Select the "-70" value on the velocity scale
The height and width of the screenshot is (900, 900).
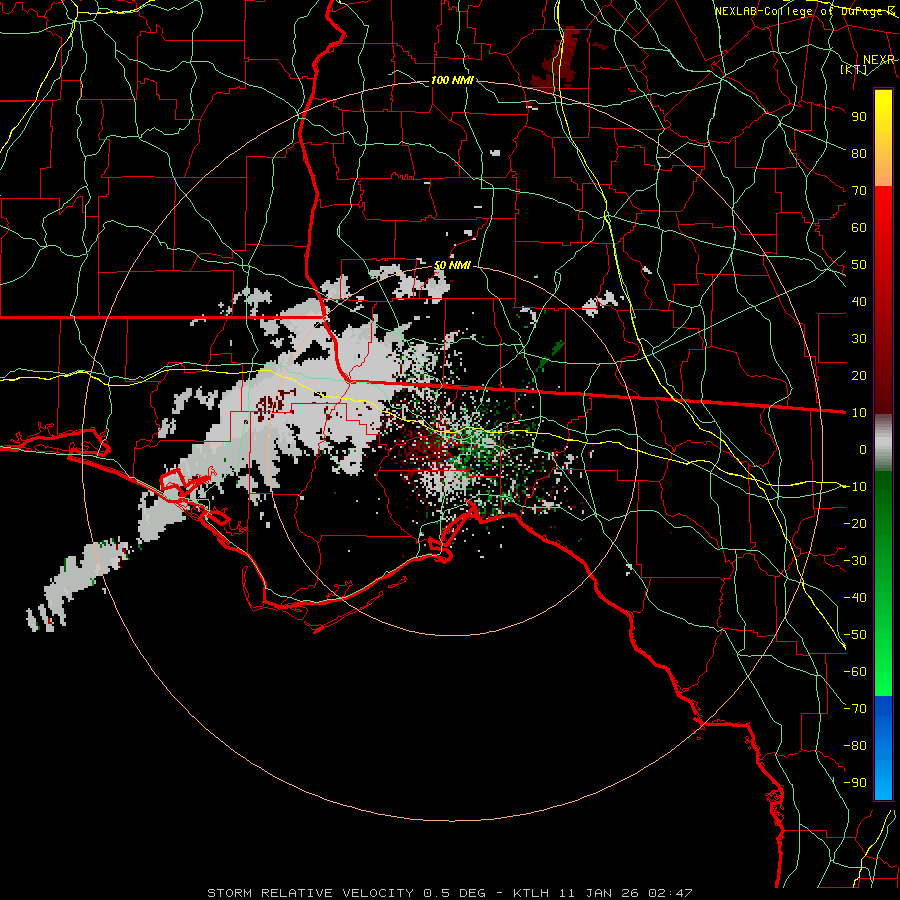pos(855,709)
